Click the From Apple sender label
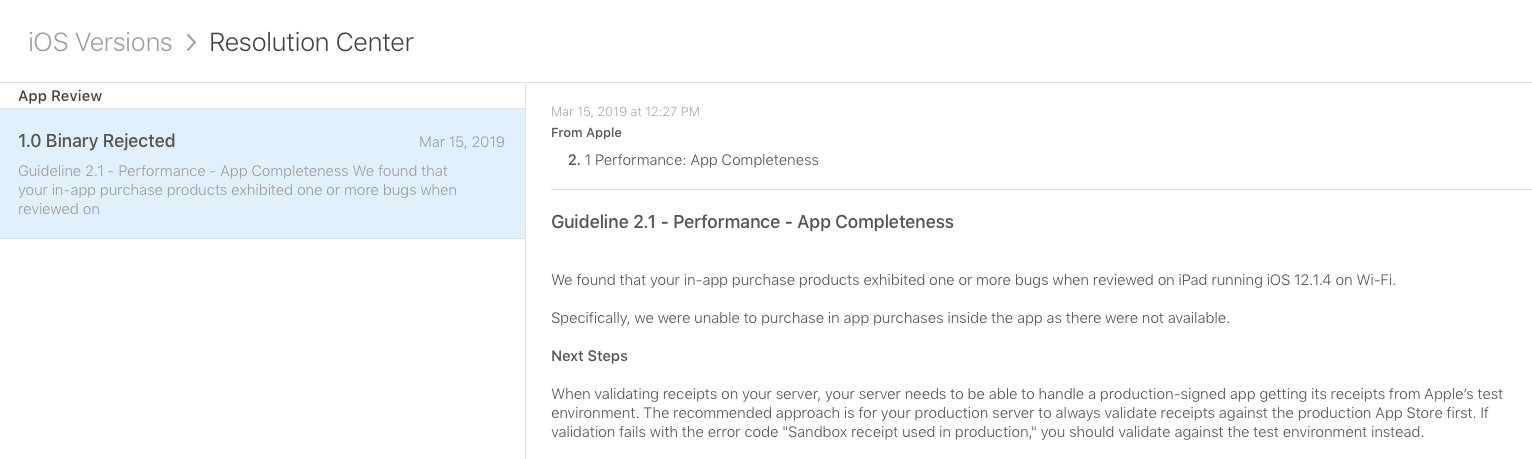Viewport: 1532px width, 459px height. (x=586, y=133)
